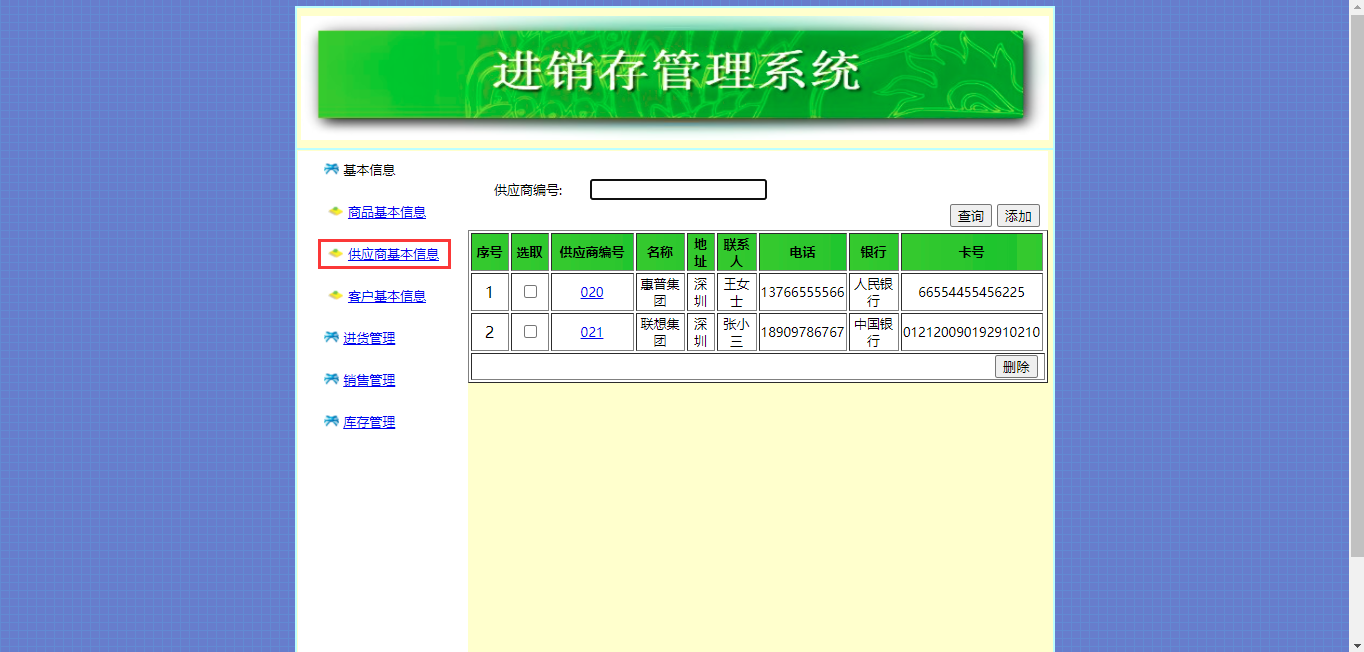Select card number 66554455456225
This screenshot has height=652, width=1364.
coord(971,292)
